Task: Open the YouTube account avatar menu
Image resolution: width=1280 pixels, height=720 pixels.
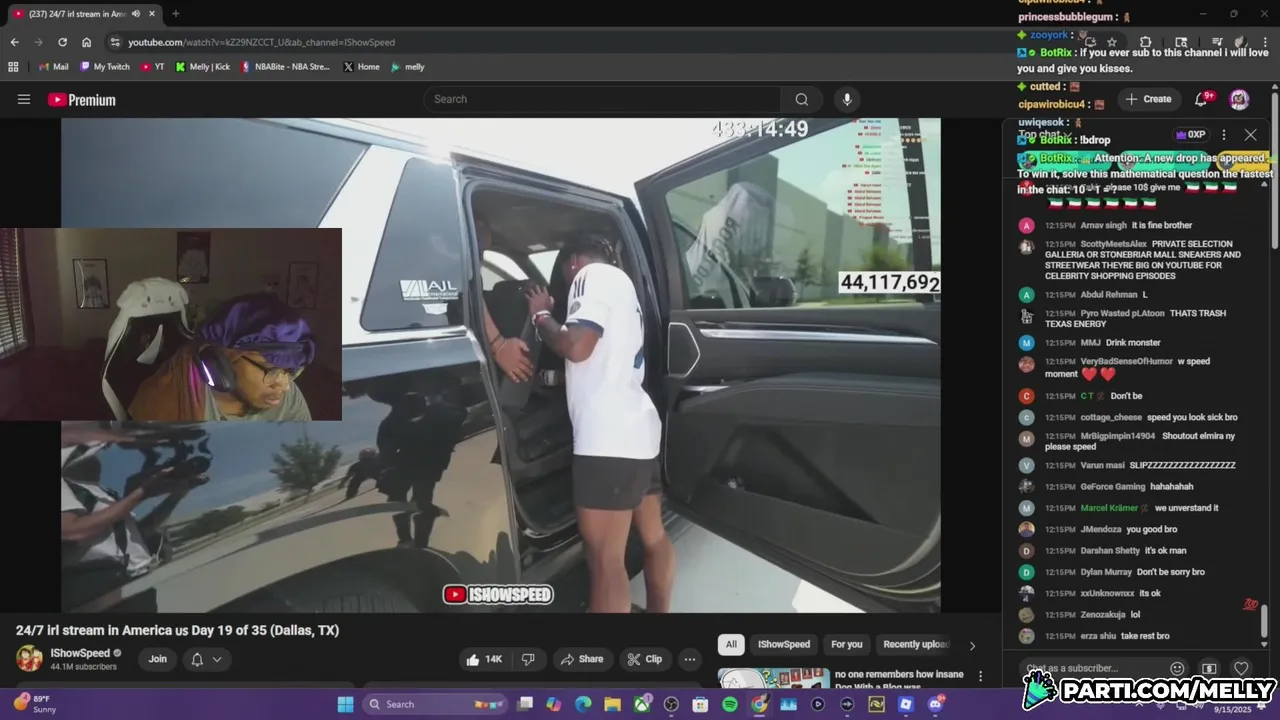Action: (1239, 99)
